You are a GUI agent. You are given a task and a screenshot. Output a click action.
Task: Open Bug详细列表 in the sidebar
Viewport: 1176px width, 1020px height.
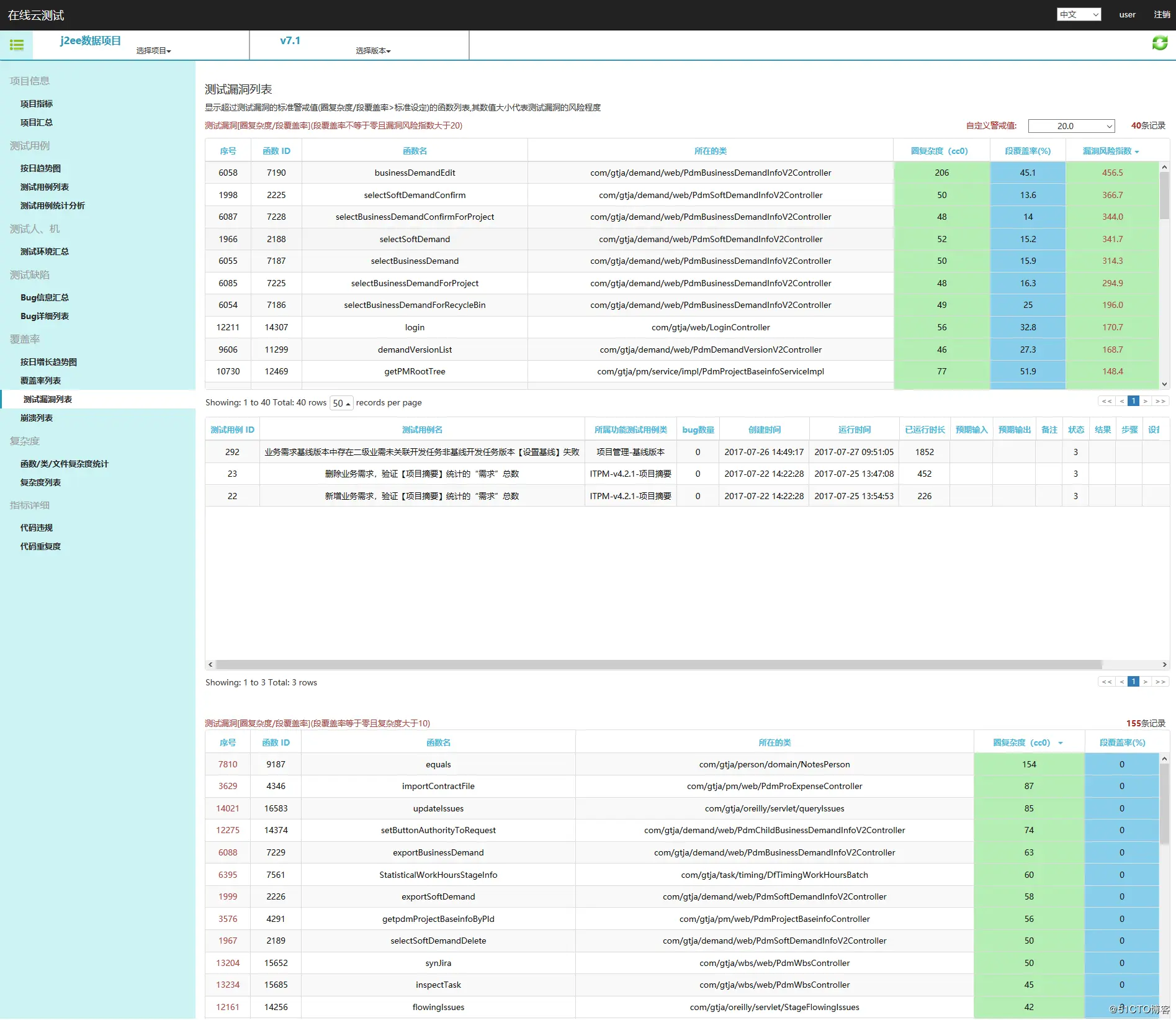point(45,316)
